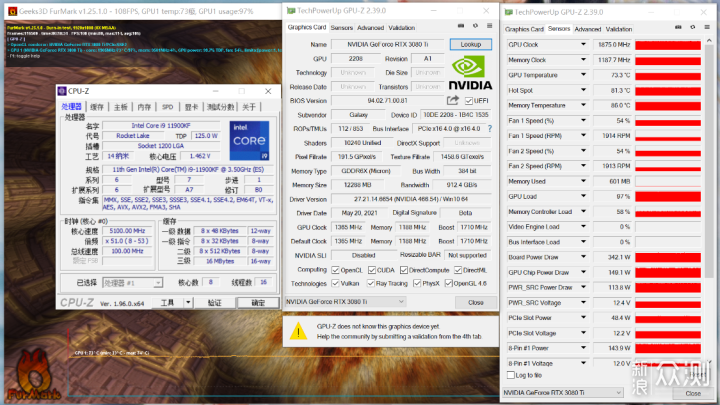The image size is (720, 405).
Task: Switch to Validation tab in Graphics Card window
Action: 402,28
